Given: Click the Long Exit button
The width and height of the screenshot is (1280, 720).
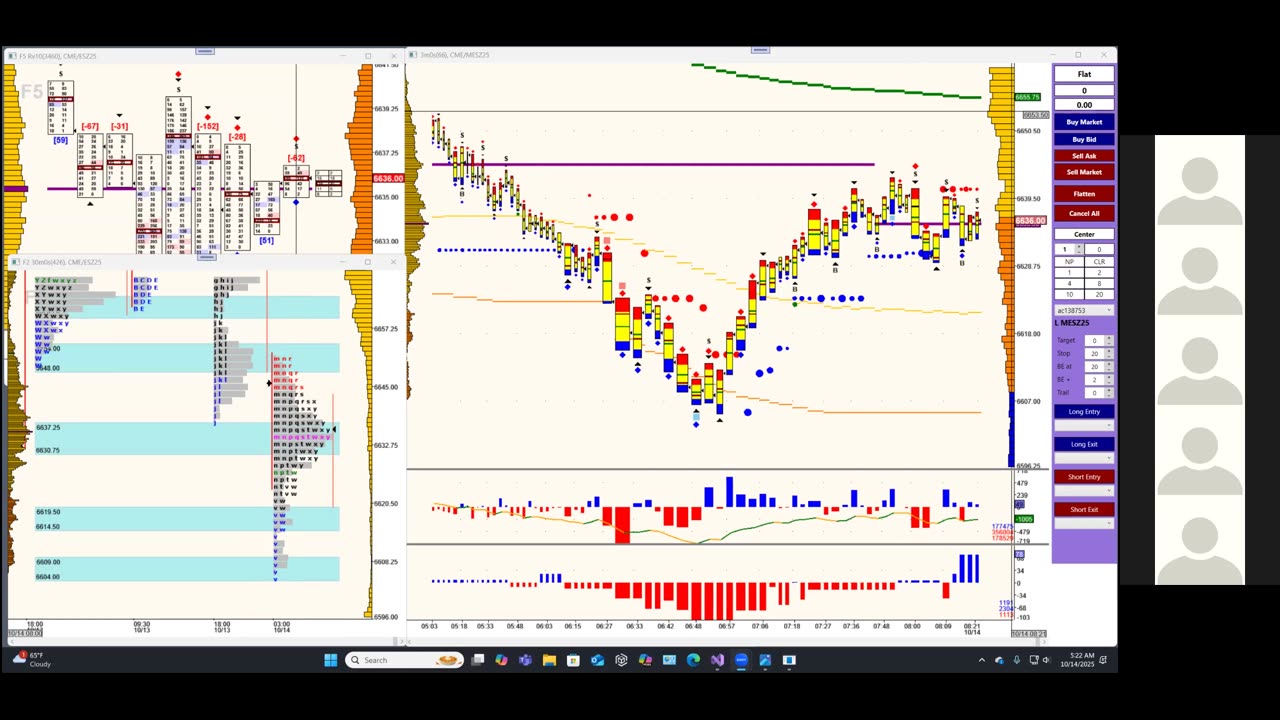Looking at the screenshot, I should (x=1084, y=444).
